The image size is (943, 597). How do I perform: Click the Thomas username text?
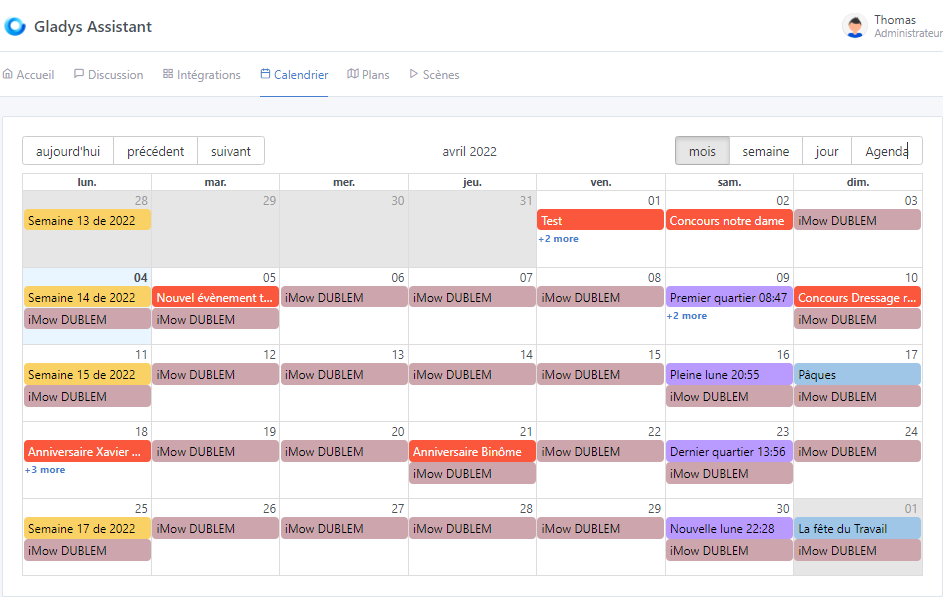tap(895, 20)
